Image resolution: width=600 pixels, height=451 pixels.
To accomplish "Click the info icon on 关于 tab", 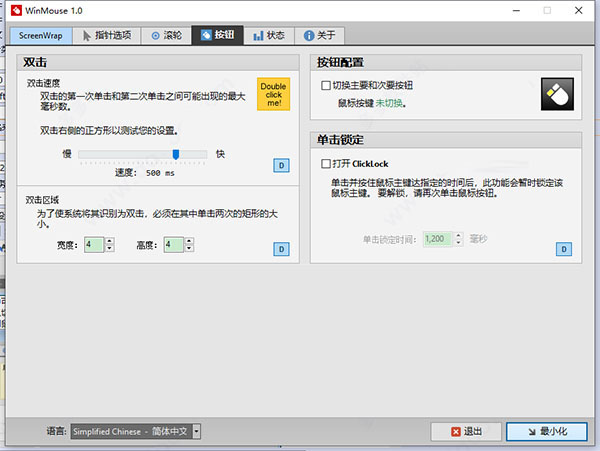I will pos(309,36).
